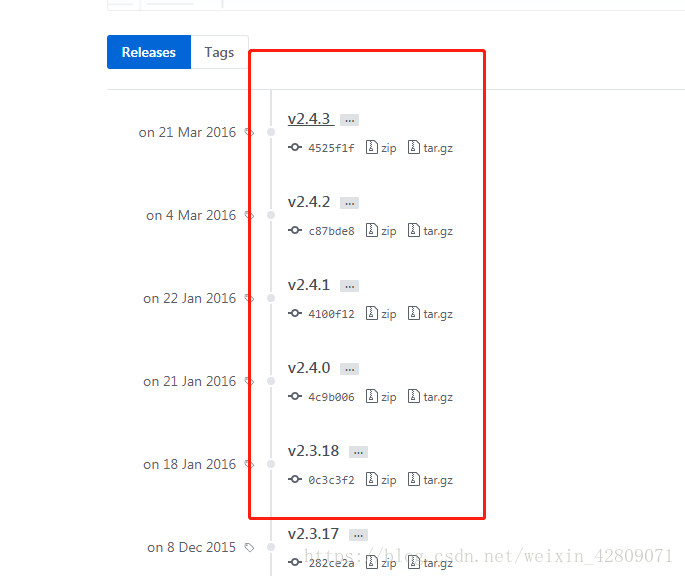Click the zip file icon for v2.4.2
The image size is (685, 576).
pos(372,230)
